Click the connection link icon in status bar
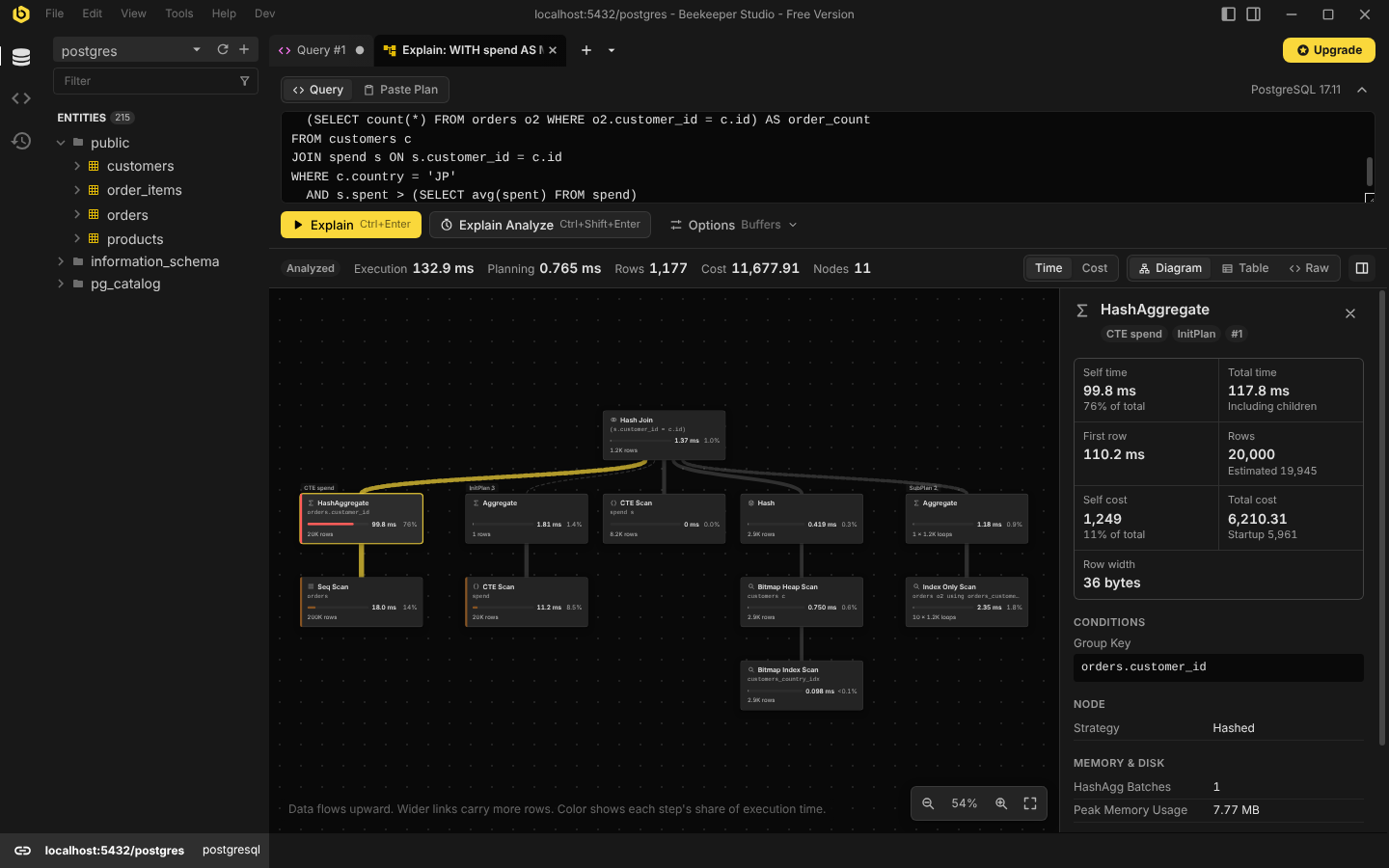 click(x=22, y=851)
